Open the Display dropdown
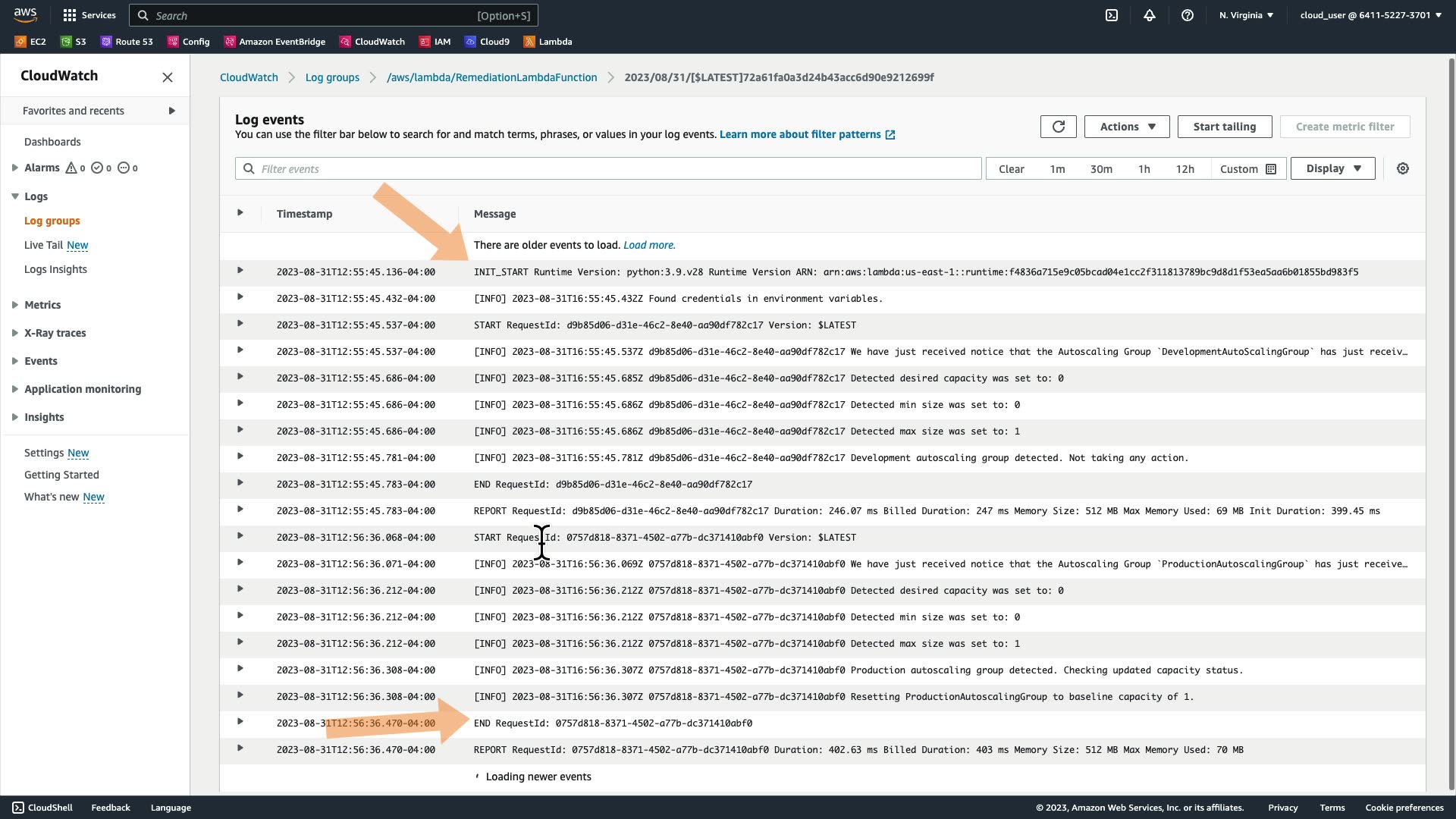This screenshot has height=819, width=1456. click(1332, 168)
